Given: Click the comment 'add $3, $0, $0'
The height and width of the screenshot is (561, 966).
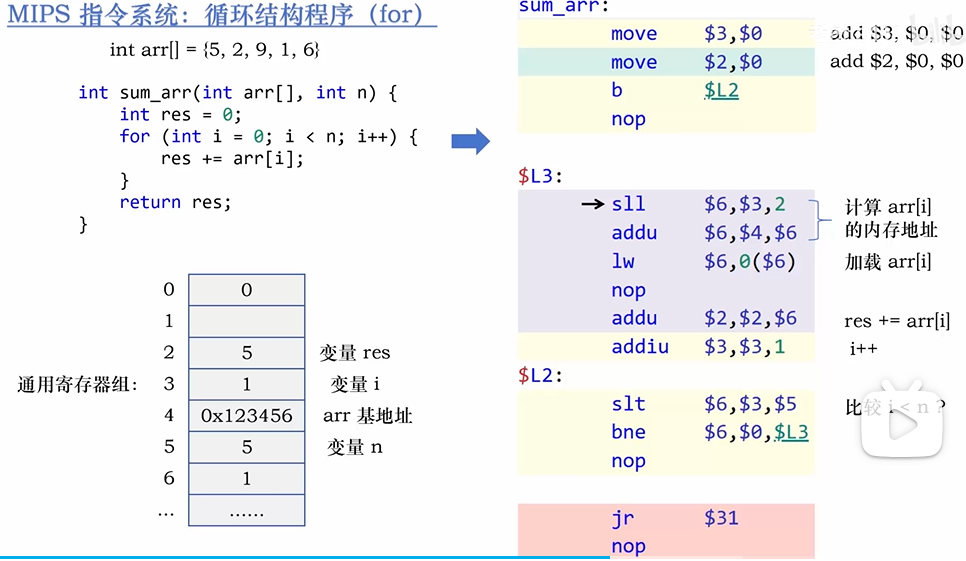Looking at the screenshot, I should click(x=896, y=33).
